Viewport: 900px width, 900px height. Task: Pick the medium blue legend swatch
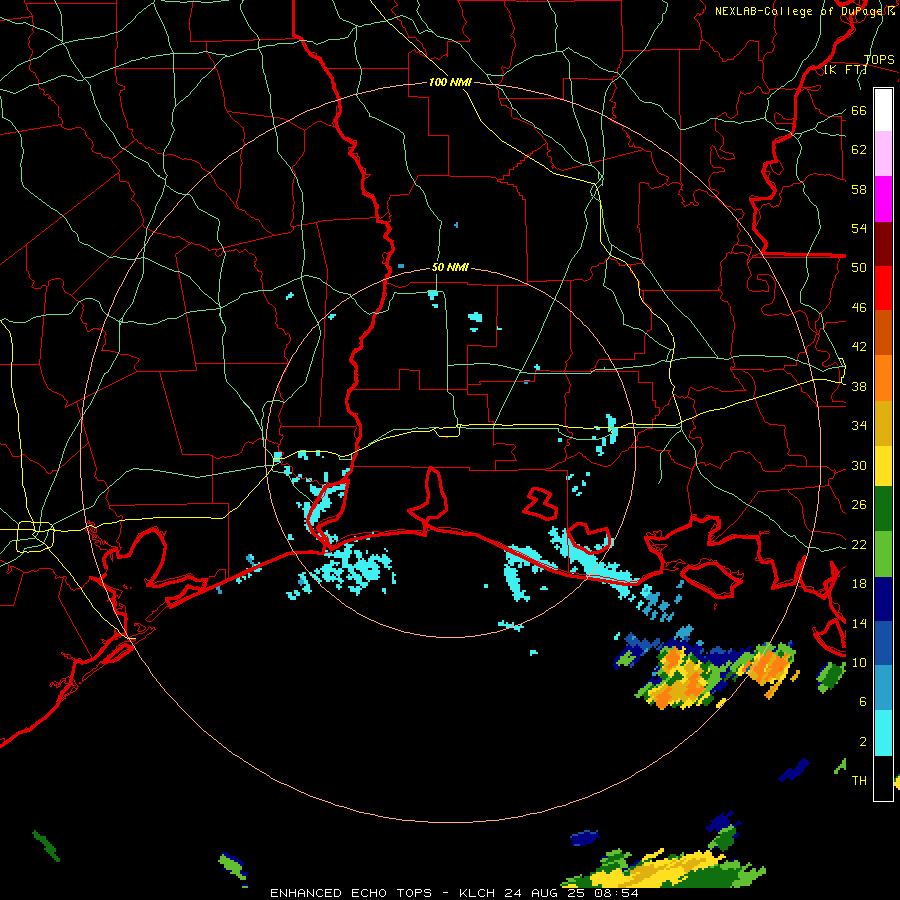coord(883,643)
